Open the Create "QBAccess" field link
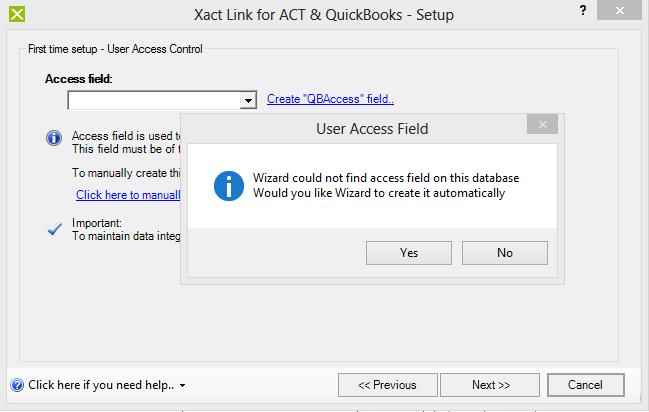 tap(330, 99)
